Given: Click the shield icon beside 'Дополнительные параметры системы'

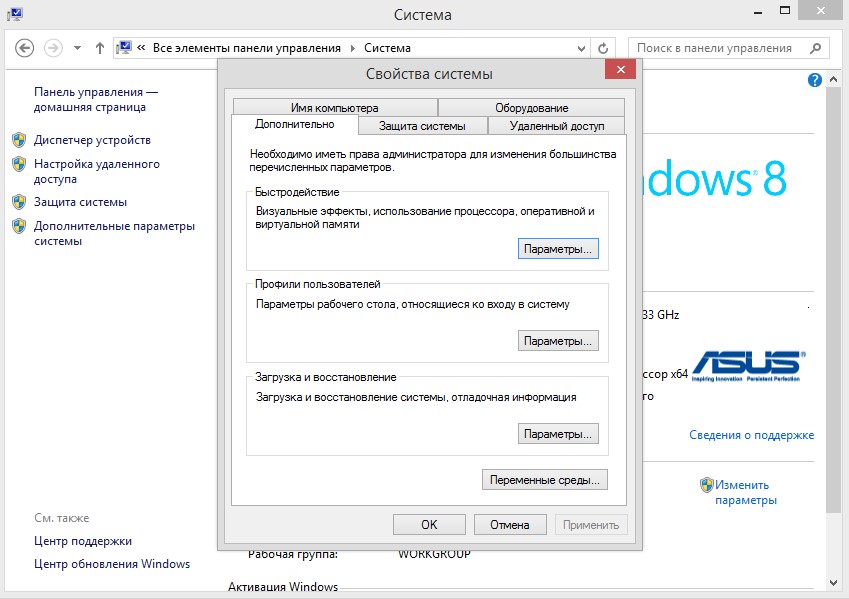Looking at the screenshot, I should pos(19,226).
